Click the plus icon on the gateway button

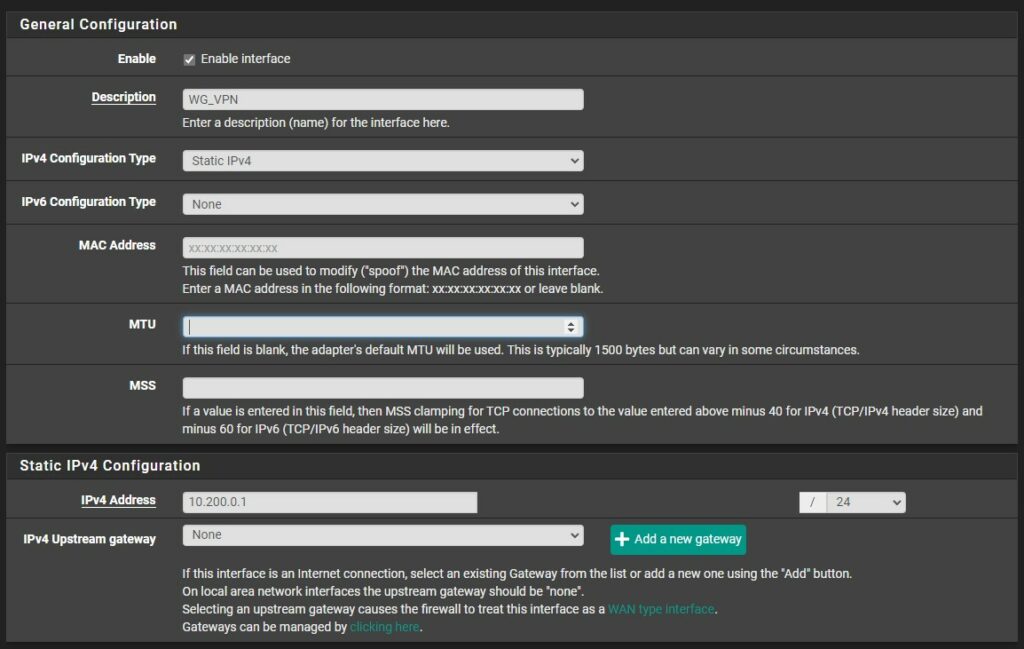(622, 539)
